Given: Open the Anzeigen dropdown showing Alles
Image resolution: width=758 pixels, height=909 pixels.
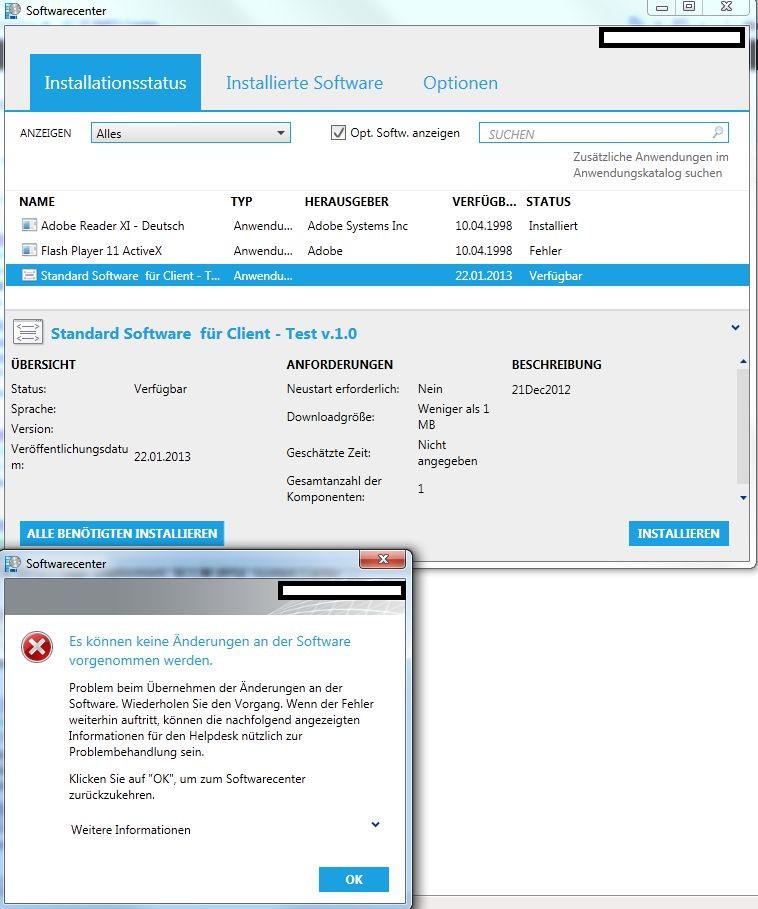Looking at the screenshot, I should point(191,133).
